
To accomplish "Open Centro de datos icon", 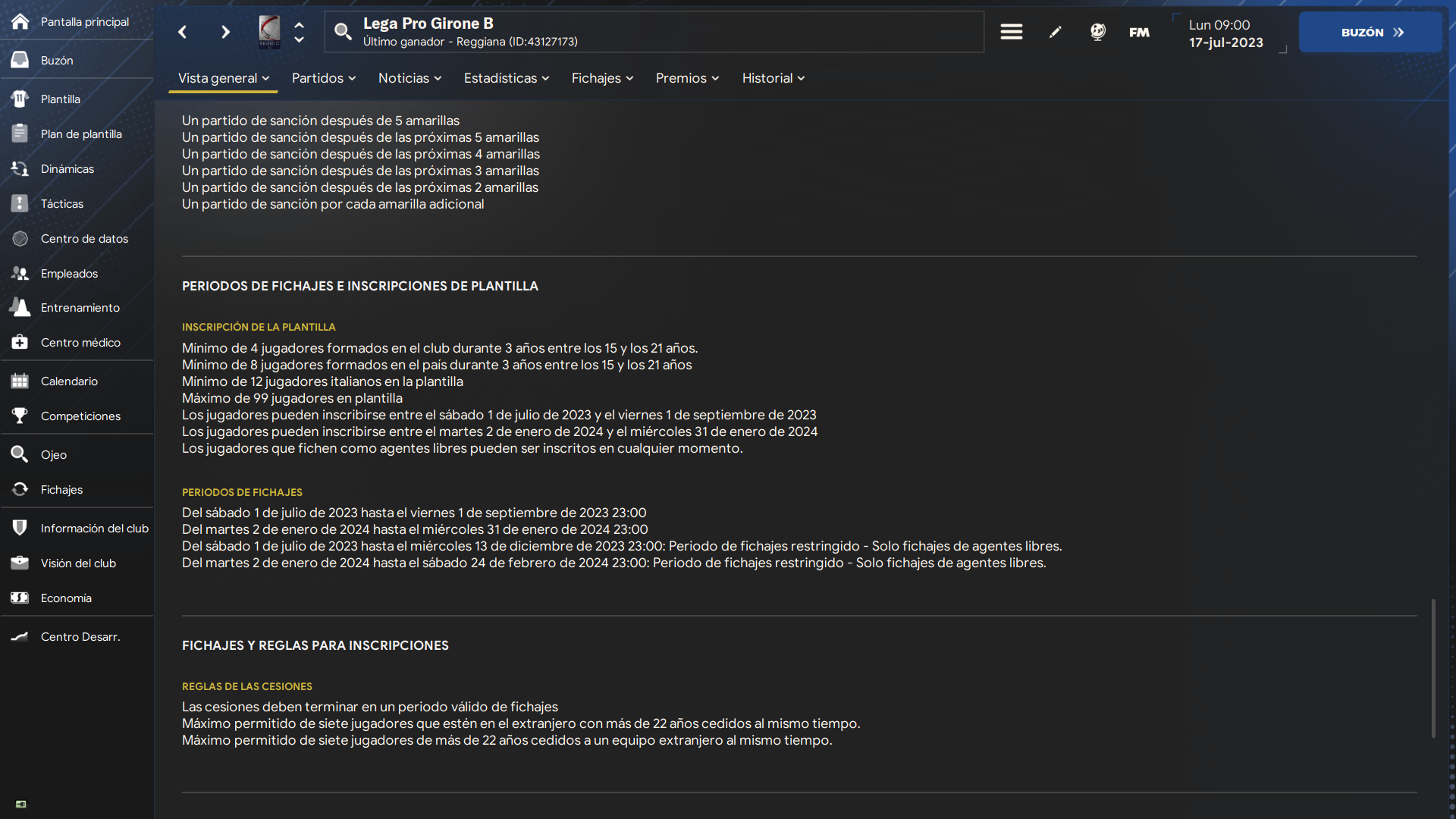I will pyautogui.click(x=20, y=238).
